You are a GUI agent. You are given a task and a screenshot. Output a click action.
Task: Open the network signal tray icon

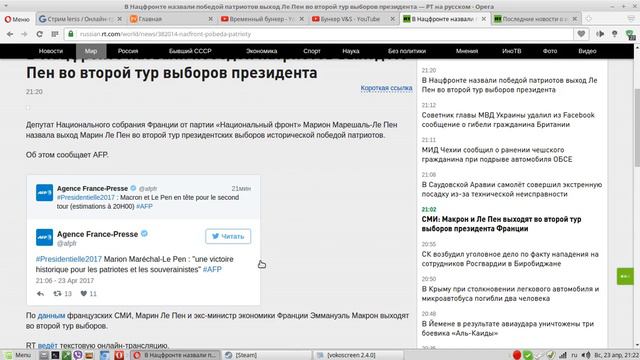563,355
